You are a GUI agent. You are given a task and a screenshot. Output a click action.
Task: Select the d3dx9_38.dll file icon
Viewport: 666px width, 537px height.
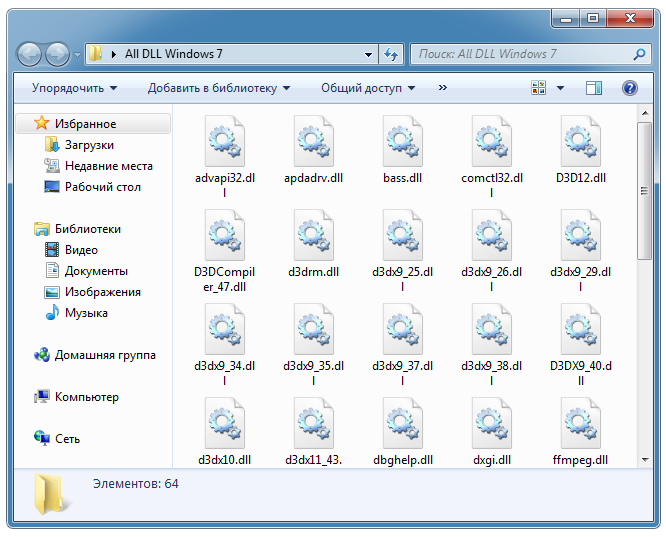[x=492, y=329]
